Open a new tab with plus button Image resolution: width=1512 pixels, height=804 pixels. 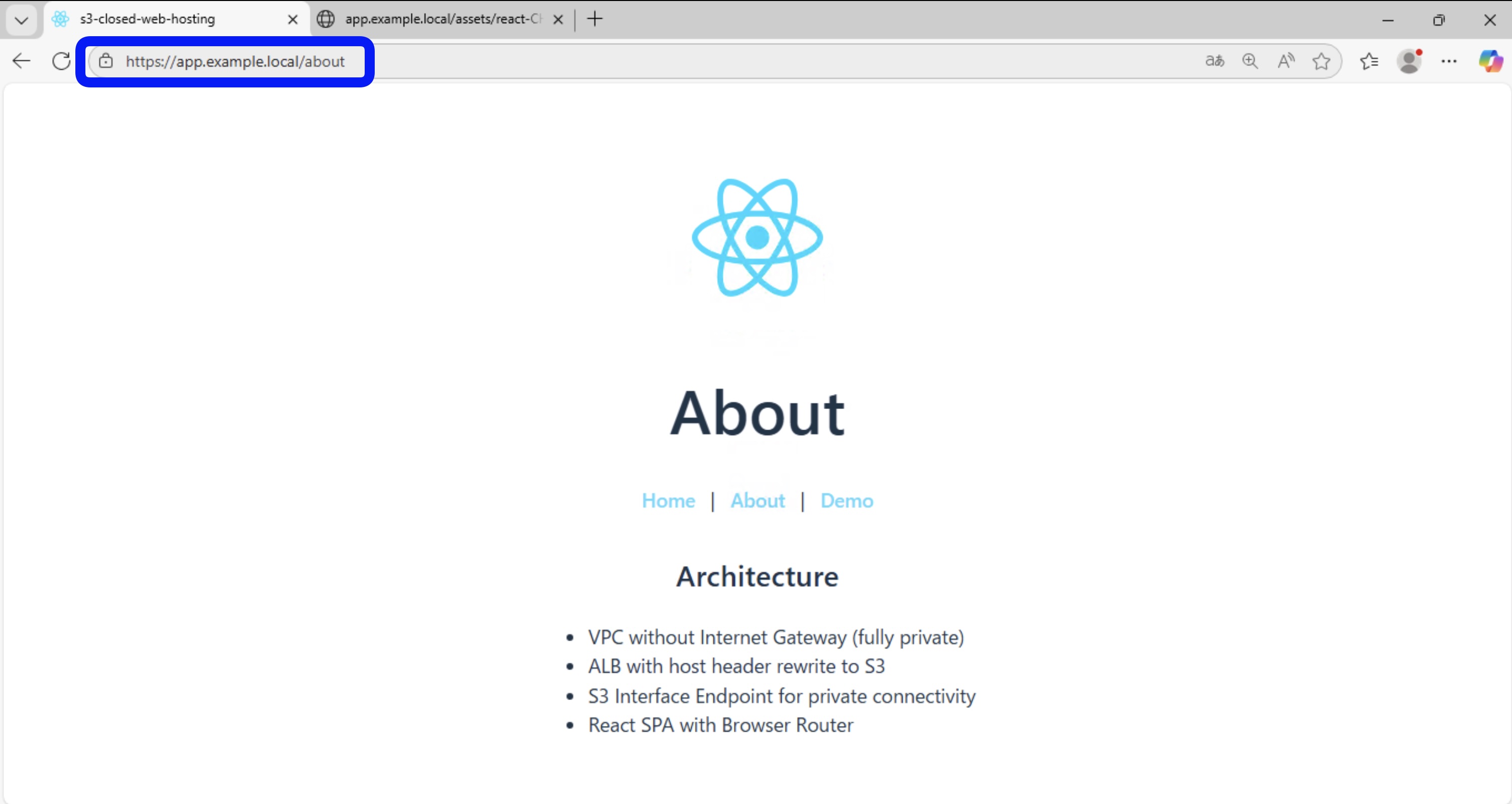coord(595,20)
